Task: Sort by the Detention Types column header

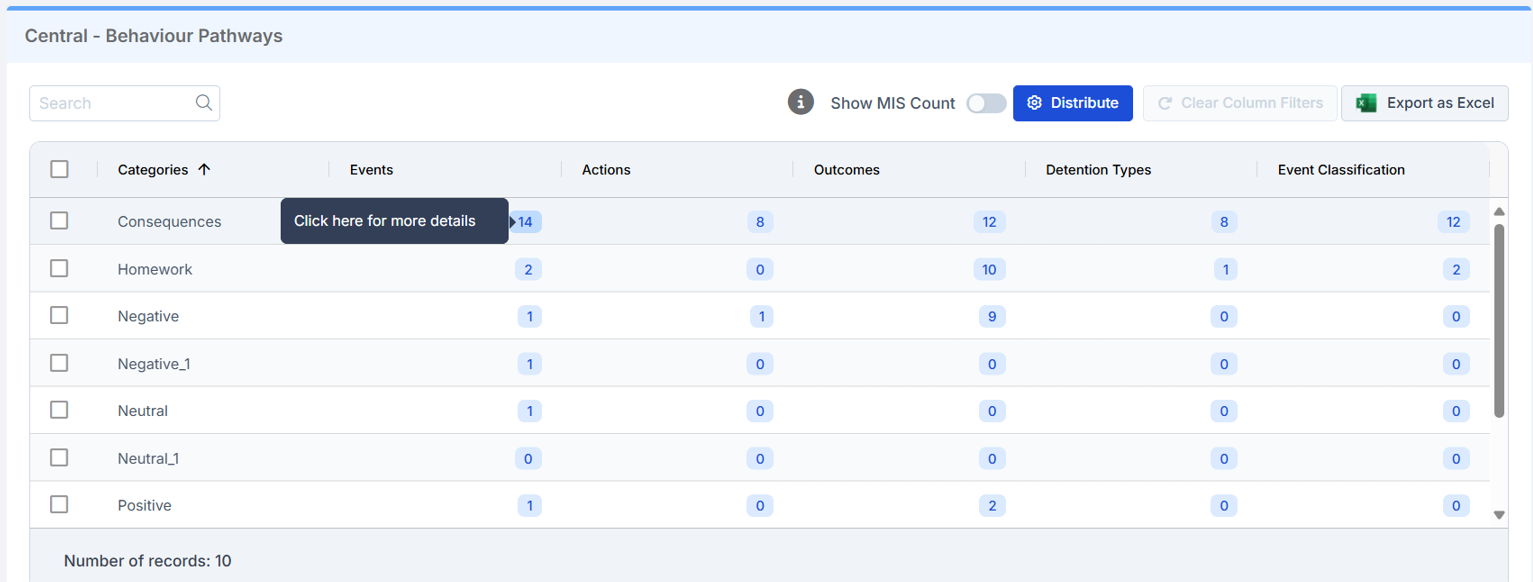Action: (1098, 170)
